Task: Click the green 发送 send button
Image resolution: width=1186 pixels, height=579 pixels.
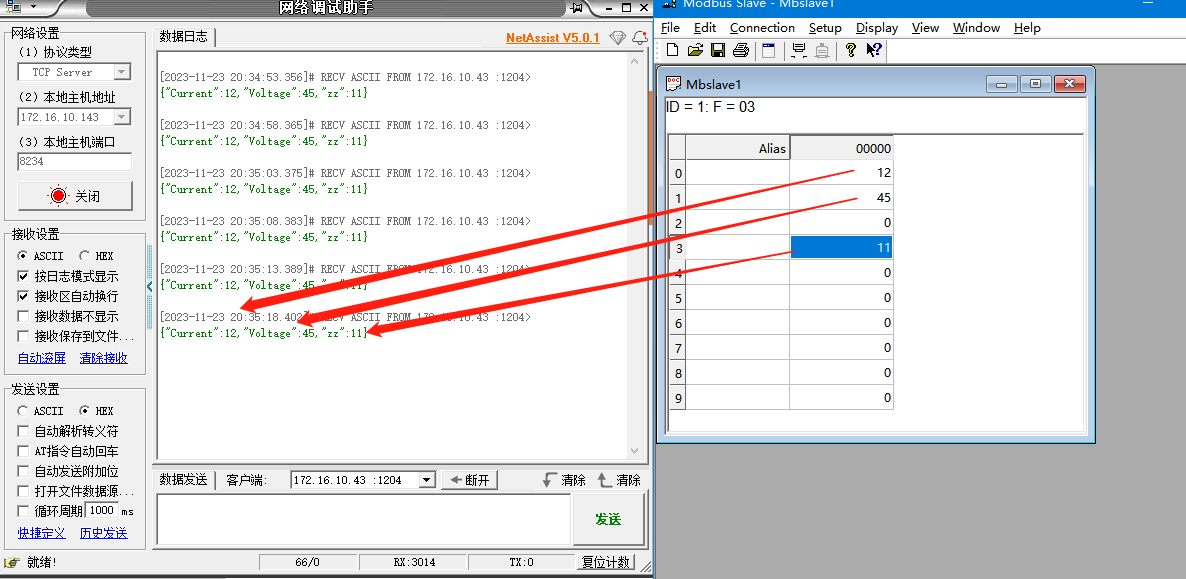Action: tap(608, 519)
